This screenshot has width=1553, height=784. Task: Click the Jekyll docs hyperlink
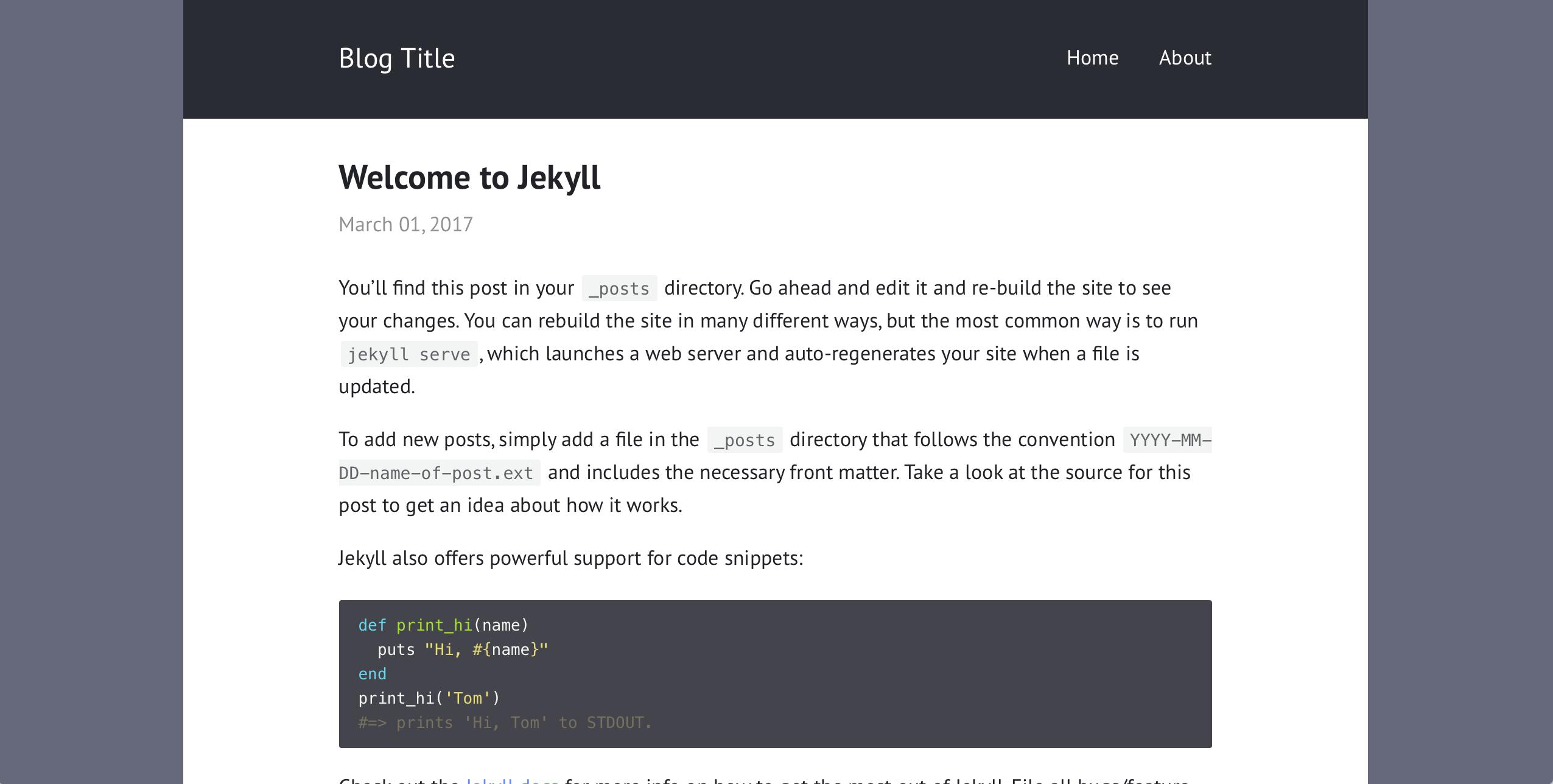pyautogui.click(x=512, y=780)
